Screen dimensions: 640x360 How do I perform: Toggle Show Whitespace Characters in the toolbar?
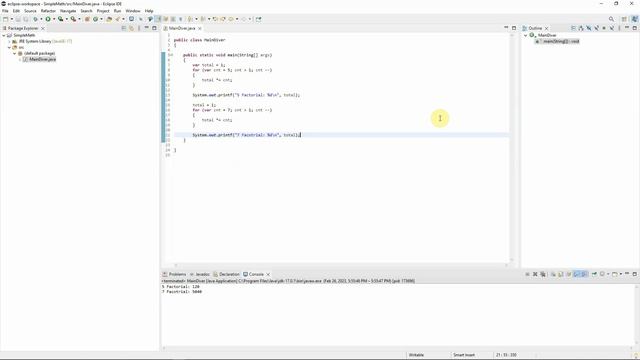click(x=180, y=19)
